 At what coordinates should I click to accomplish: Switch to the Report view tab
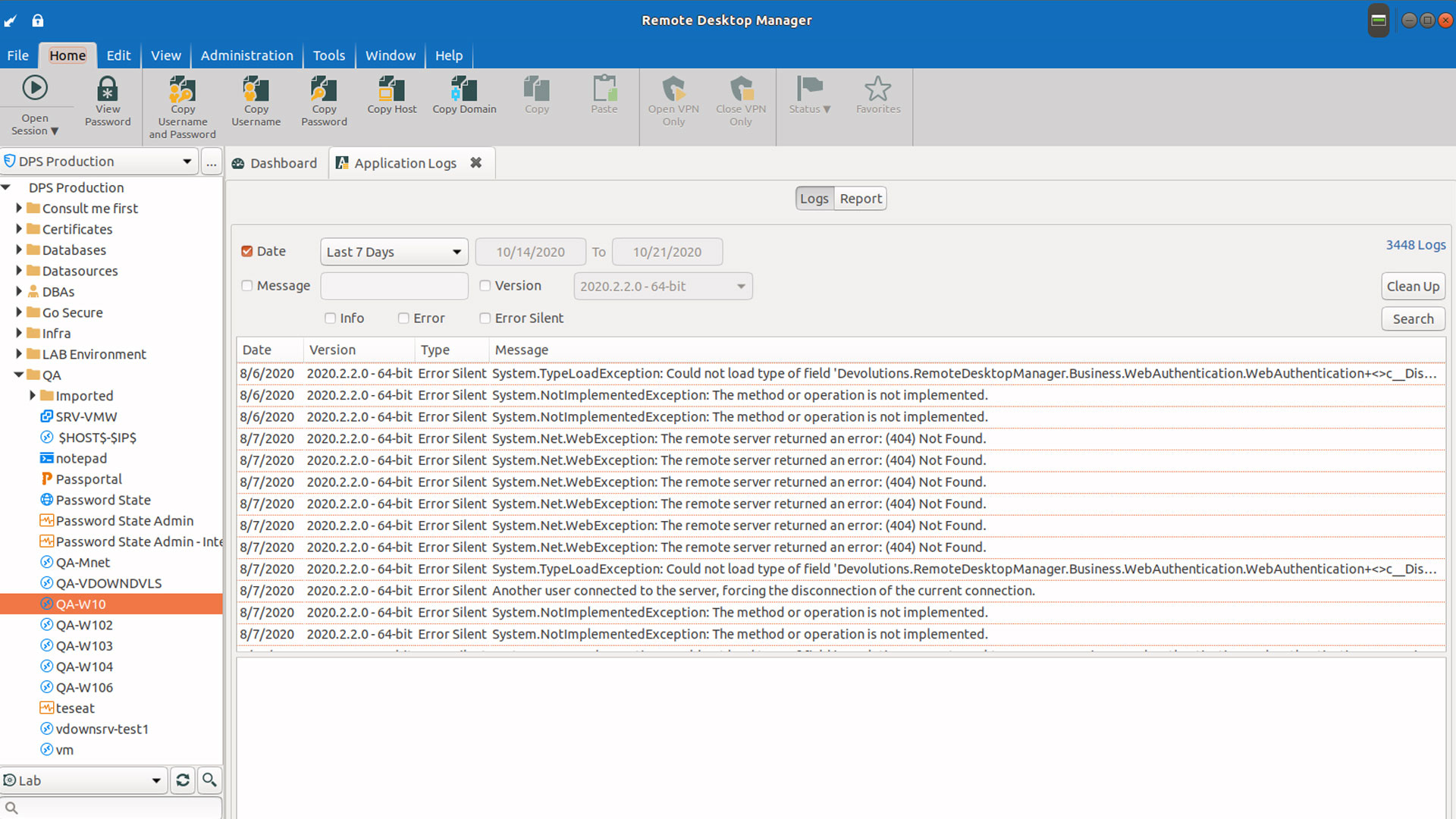[x=859, y=198]
